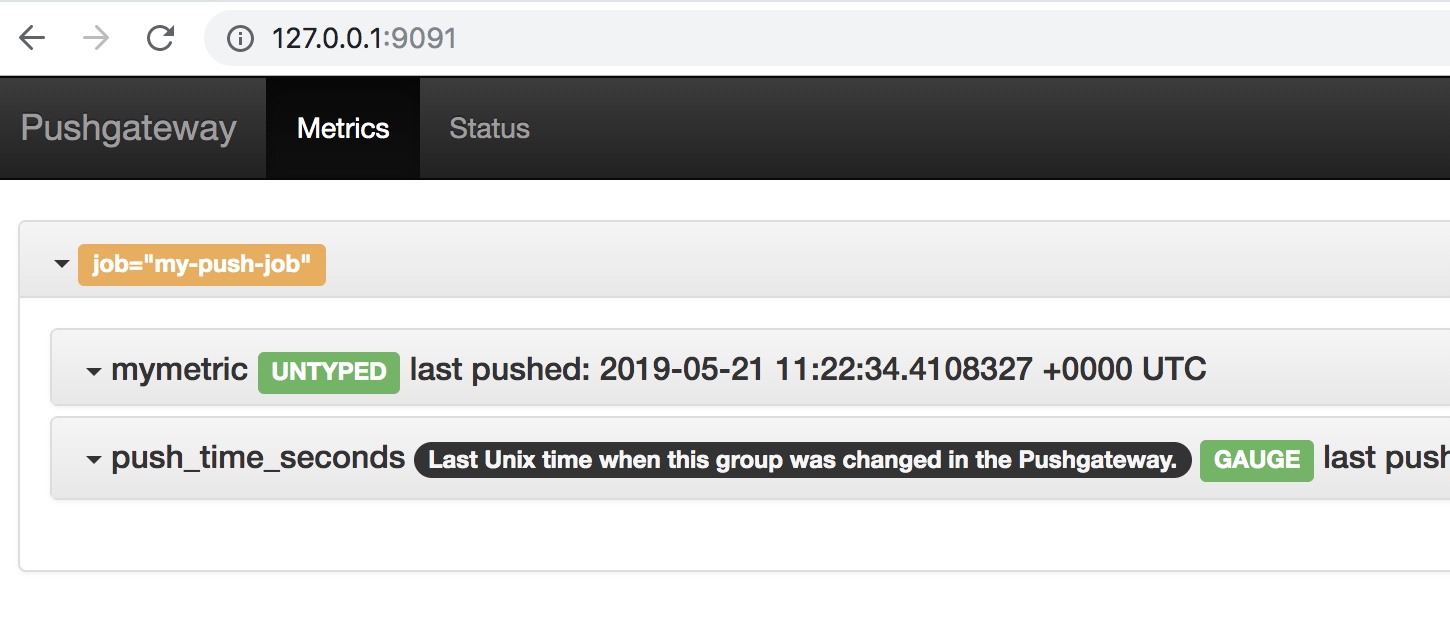The width and height of the screenshot is (1450, 634).
Task: Click the browser forward arrow
Action: click(96, 38)
